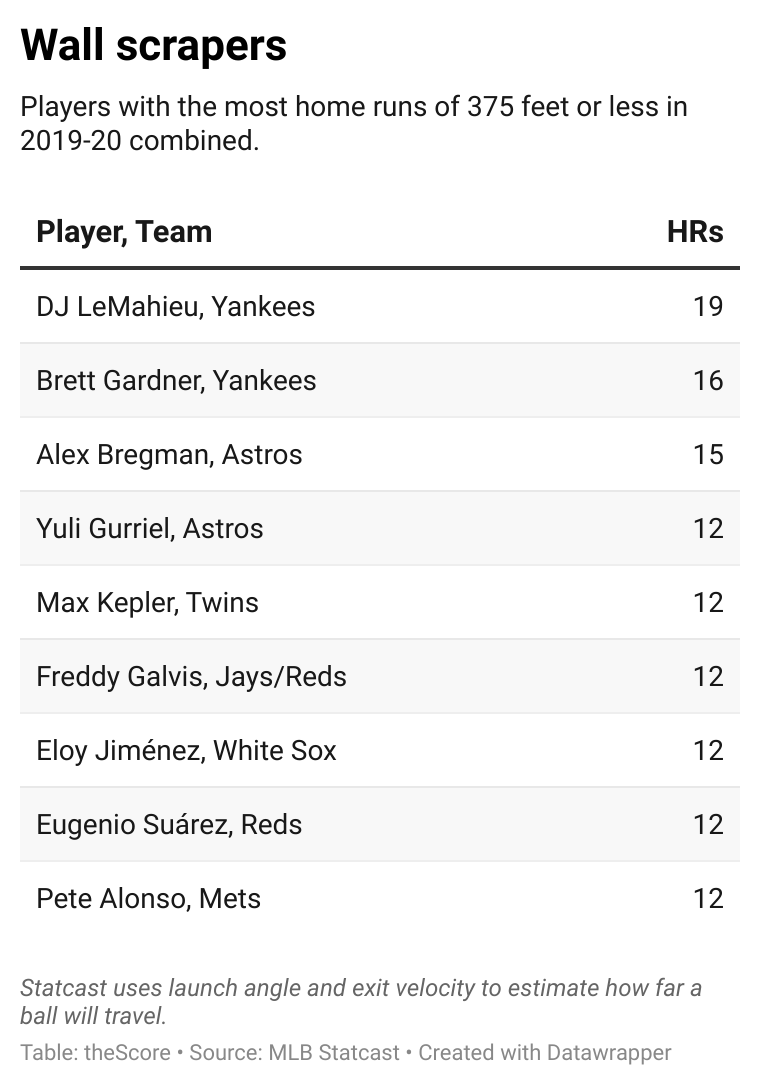Click the "Table: theScore" credit
Viewport: 760px width, 1086px height.
pyautogui.click(x=95, y=1053)
